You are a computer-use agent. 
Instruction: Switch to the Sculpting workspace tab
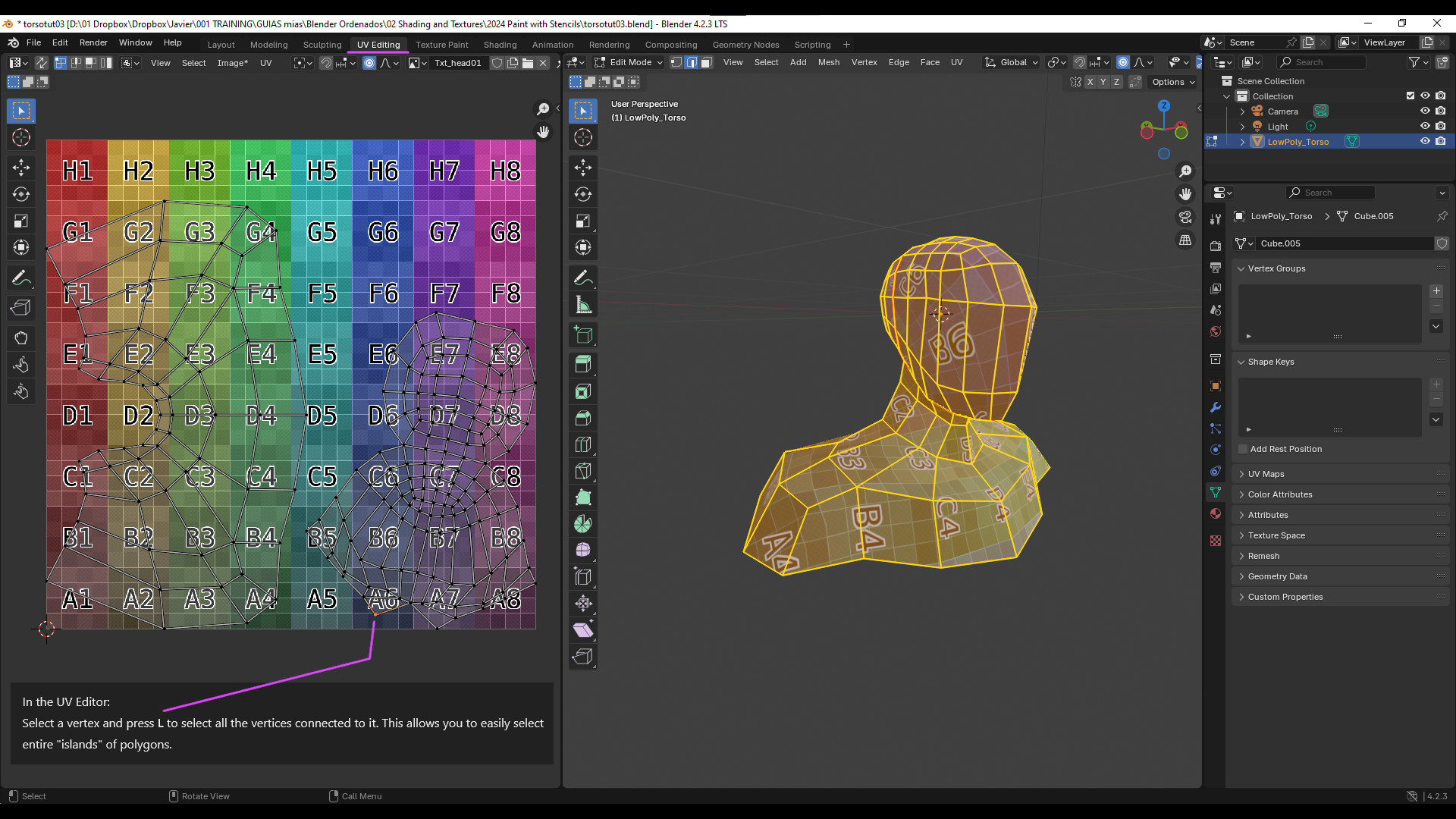[x=322, y=45]
